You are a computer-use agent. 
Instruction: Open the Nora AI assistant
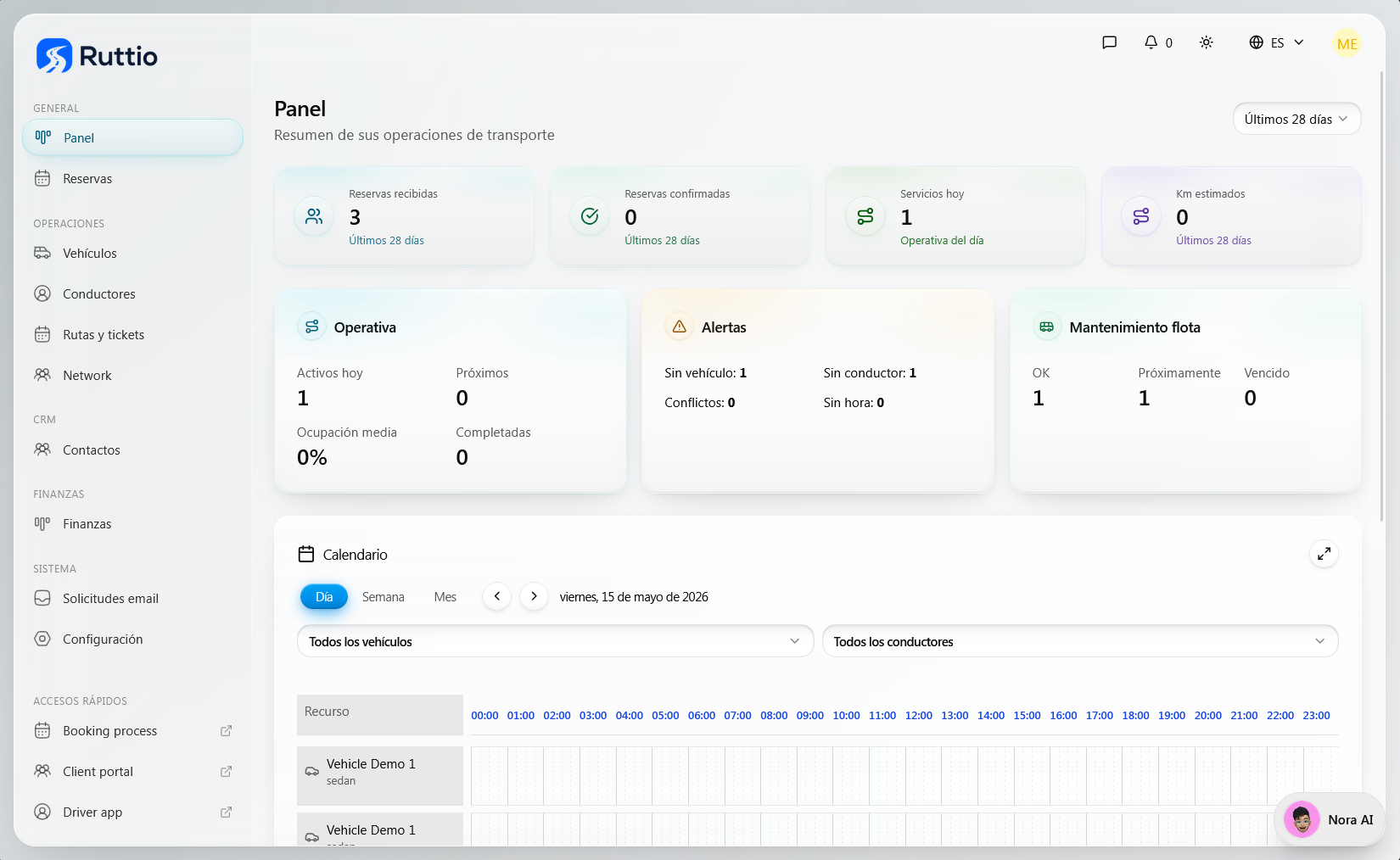(1329, 819)
